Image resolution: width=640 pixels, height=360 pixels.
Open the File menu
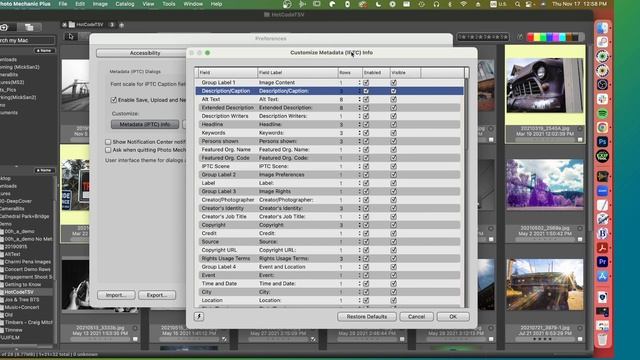coord(62,4)
